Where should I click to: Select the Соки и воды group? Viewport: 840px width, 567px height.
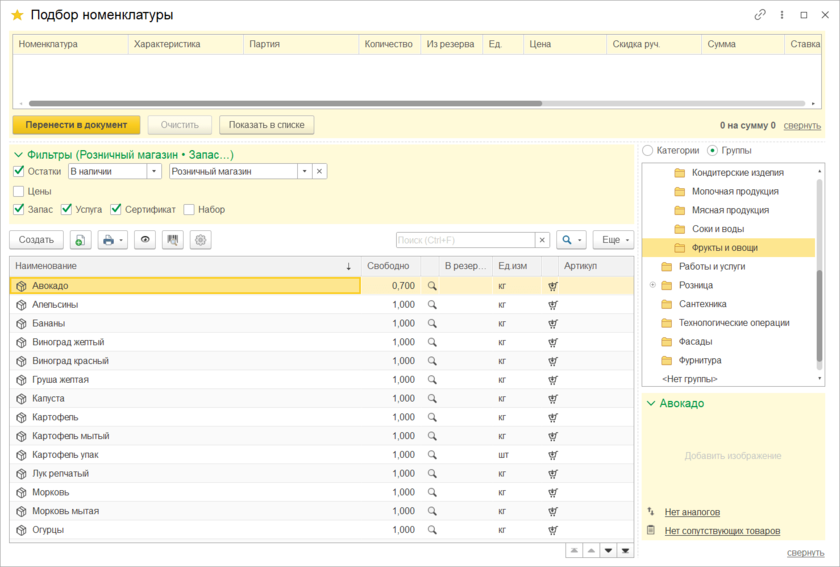[717, 229]
